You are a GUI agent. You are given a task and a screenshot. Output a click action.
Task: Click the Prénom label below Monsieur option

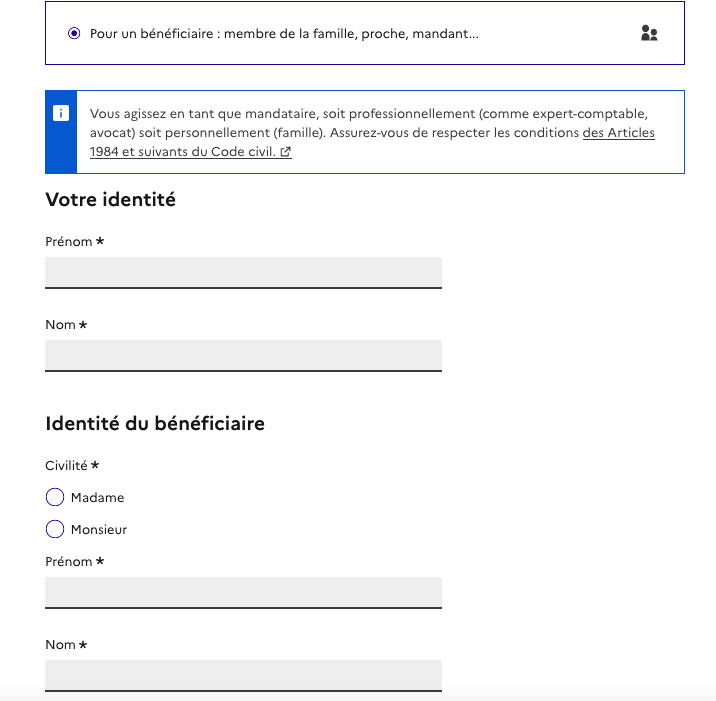[x=69, y=562]
